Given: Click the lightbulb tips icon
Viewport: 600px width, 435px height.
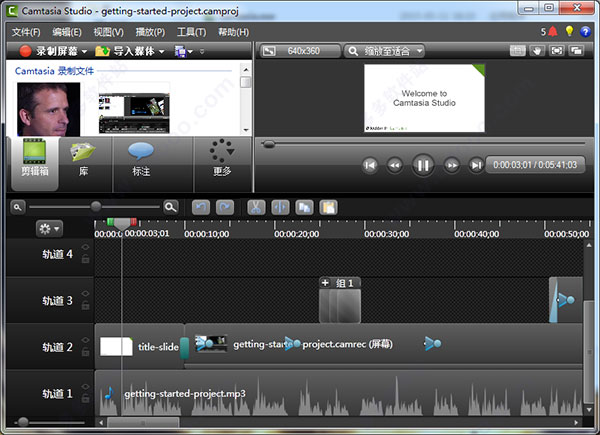Looking at the screenshot, I should (569, 31).
